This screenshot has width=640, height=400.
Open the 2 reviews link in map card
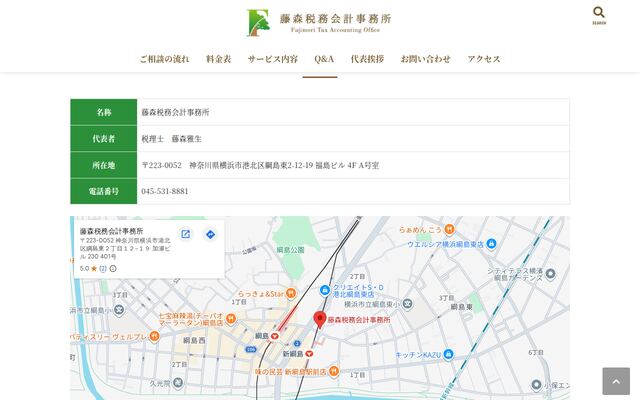point(103,269)
